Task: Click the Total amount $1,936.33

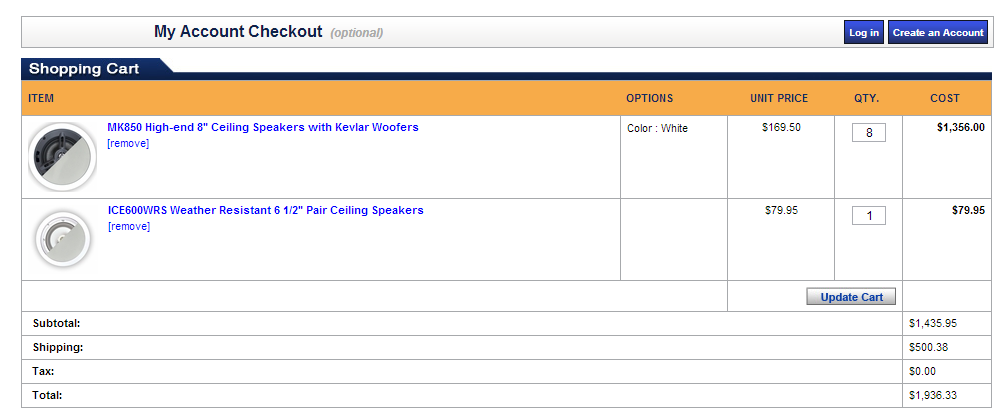Action: point(932,395)
